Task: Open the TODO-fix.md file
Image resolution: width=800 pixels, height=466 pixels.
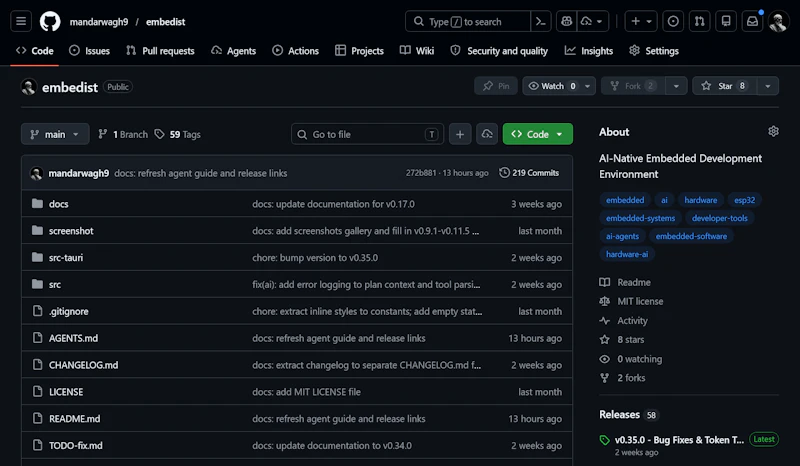Action: coord(76,446)
